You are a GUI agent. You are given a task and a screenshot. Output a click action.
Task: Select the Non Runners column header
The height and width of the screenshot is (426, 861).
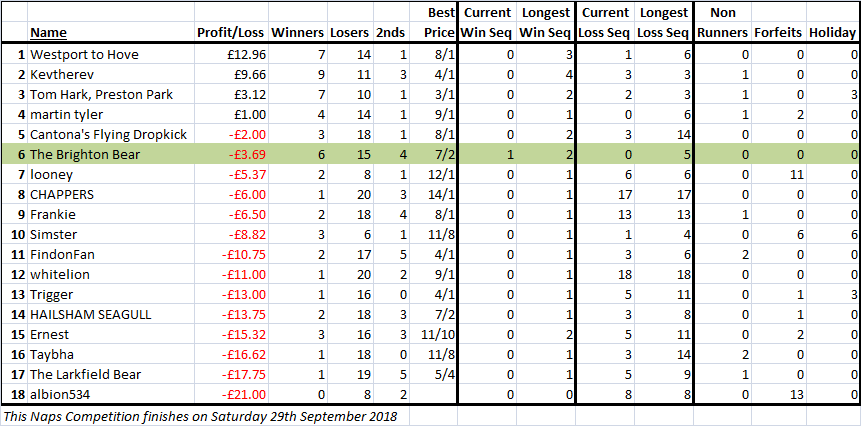(x=723, y=23)
